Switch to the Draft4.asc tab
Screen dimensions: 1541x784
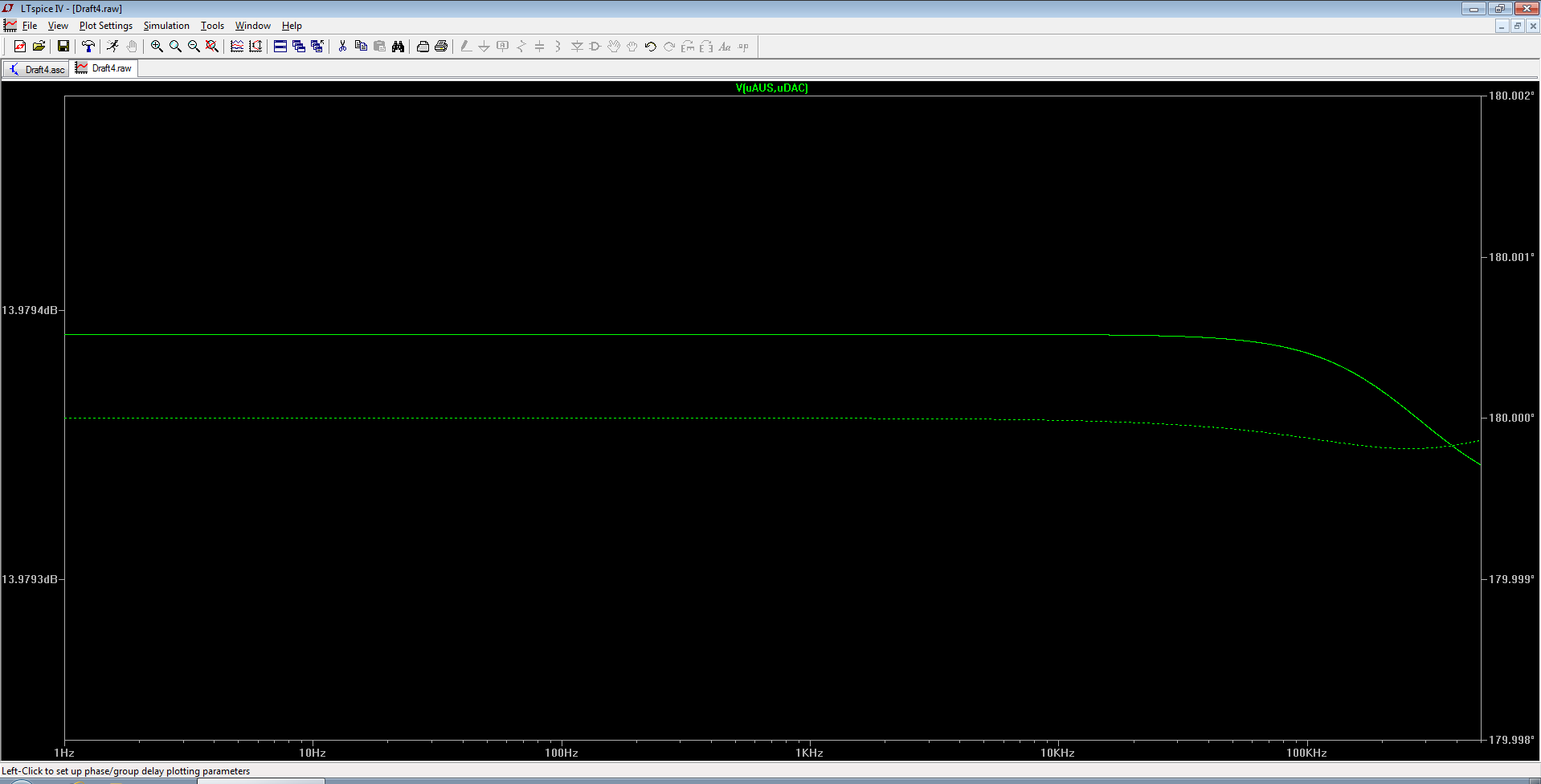pos(36,70)
